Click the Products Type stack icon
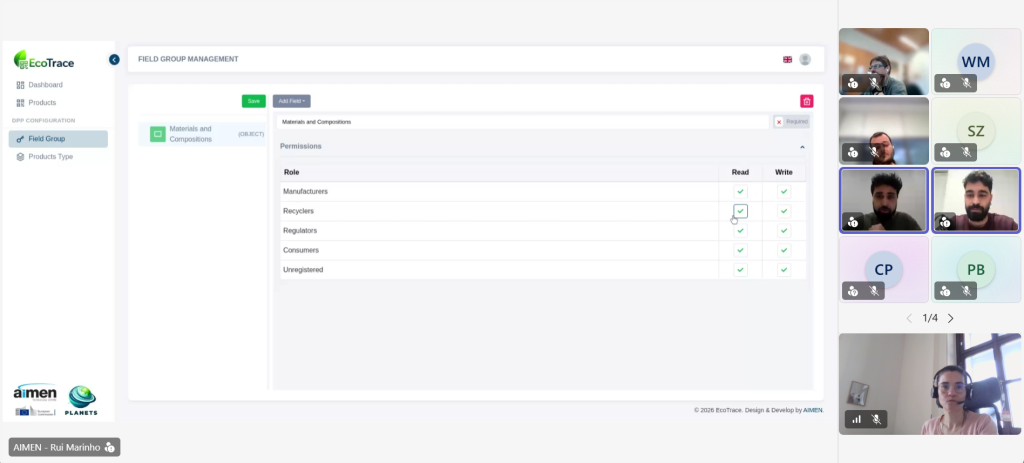 click(20, 157)
